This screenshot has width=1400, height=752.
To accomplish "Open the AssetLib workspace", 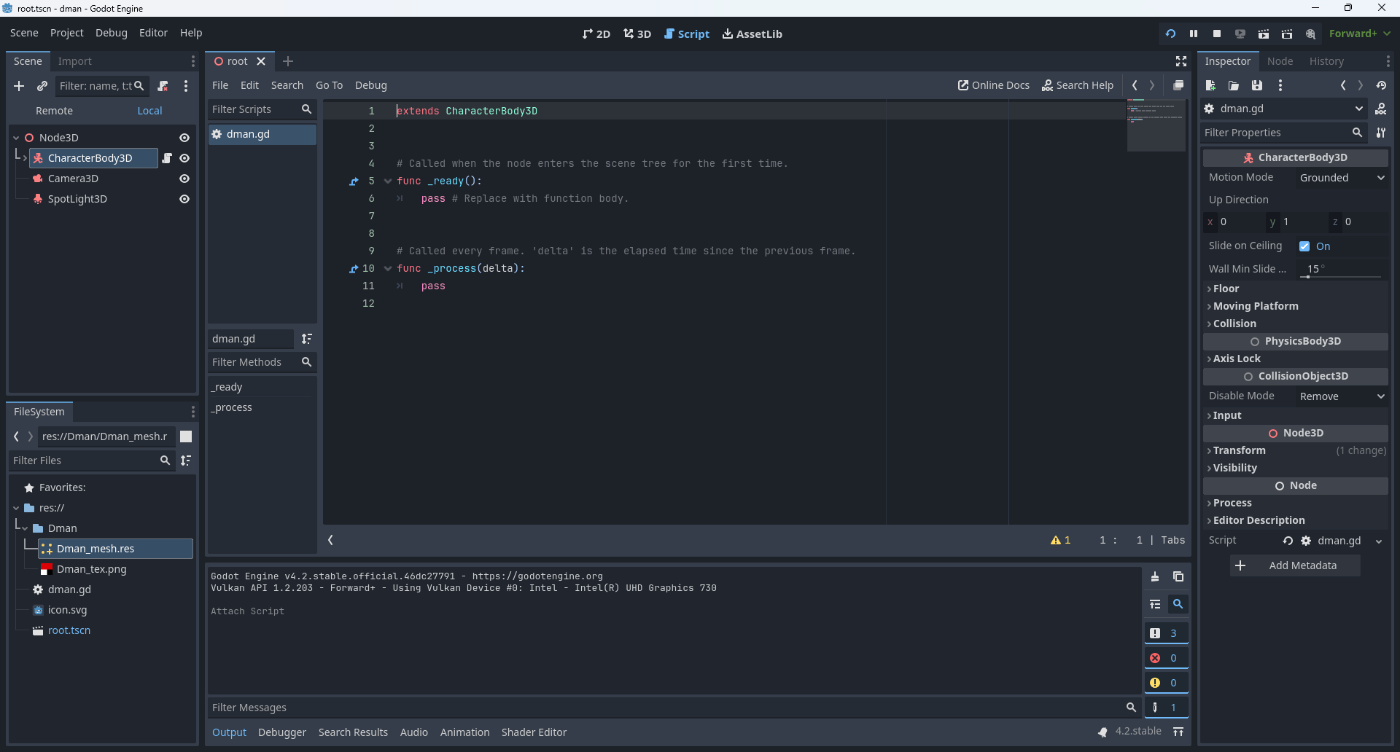I will pos(752,33).
